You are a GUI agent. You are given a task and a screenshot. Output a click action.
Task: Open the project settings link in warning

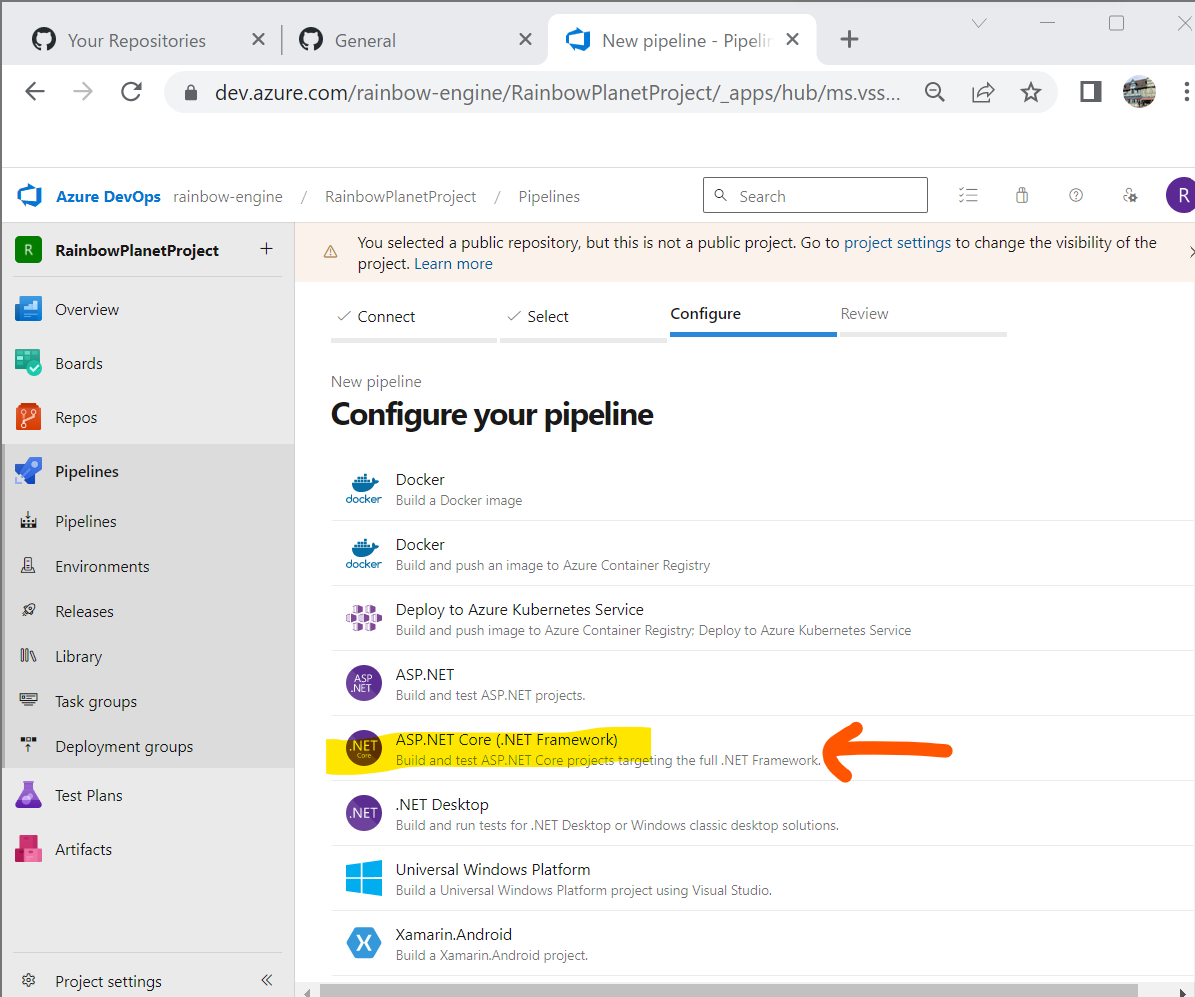click(897, 242)
